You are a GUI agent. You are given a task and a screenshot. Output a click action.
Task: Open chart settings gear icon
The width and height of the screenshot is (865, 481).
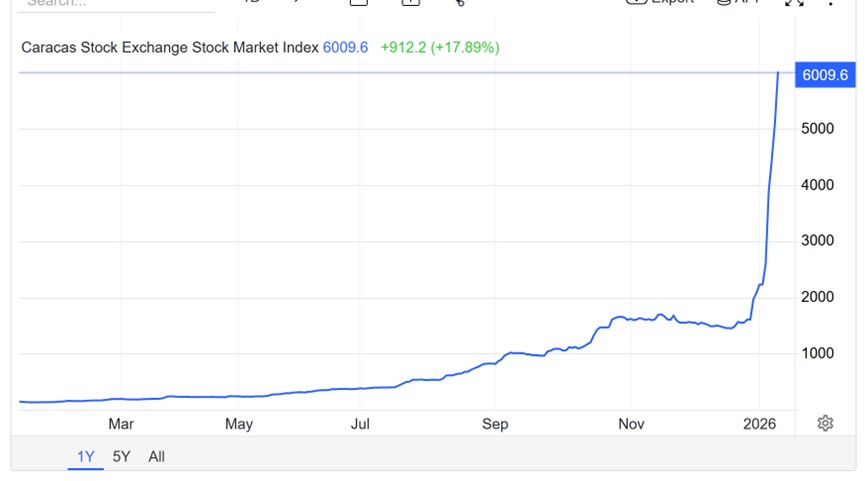coord(825,423)
